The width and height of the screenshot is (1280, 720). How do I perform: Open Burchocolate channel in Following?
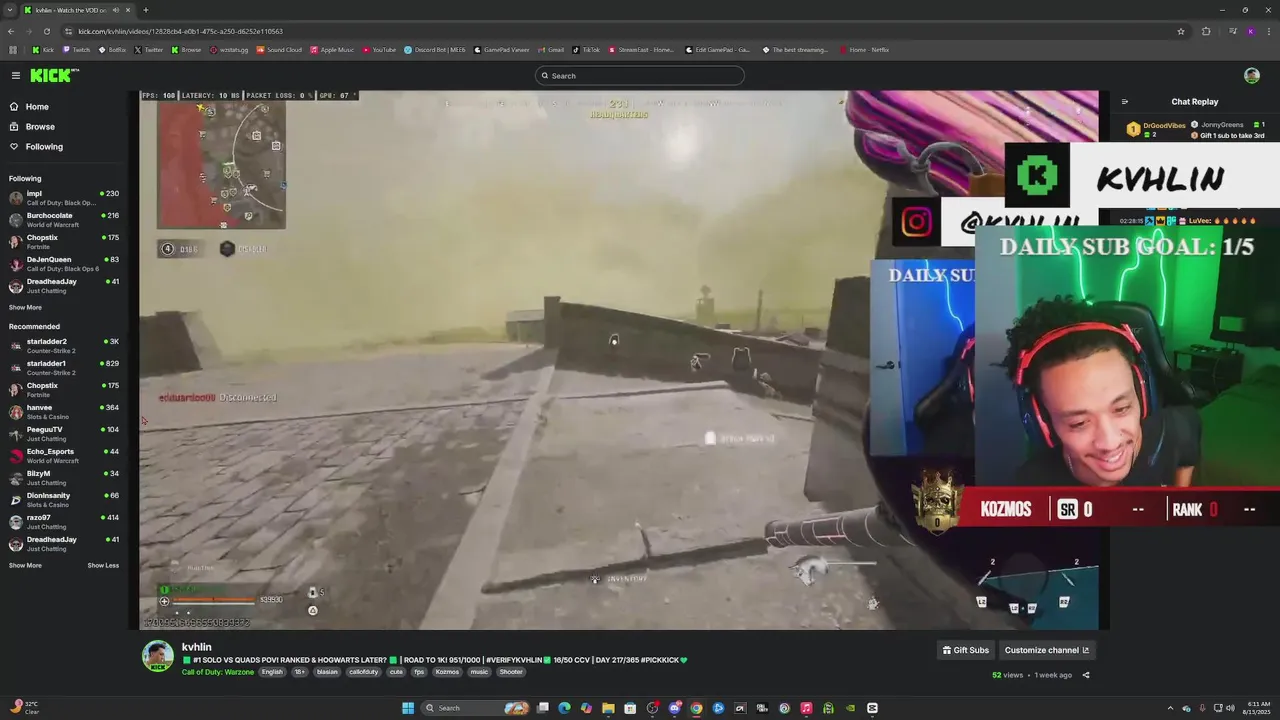point(64,220)
